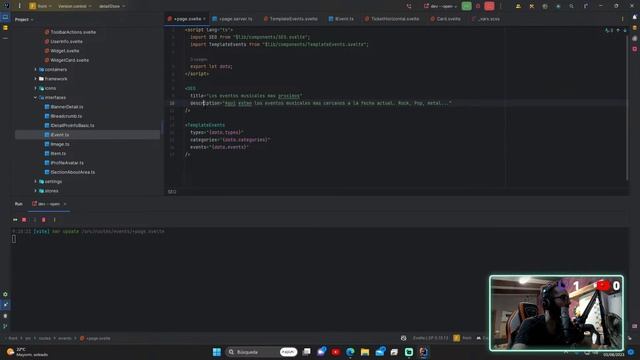640x360 pixels.
Task: Open the branch name dropdown
Action: pos(112,6)
